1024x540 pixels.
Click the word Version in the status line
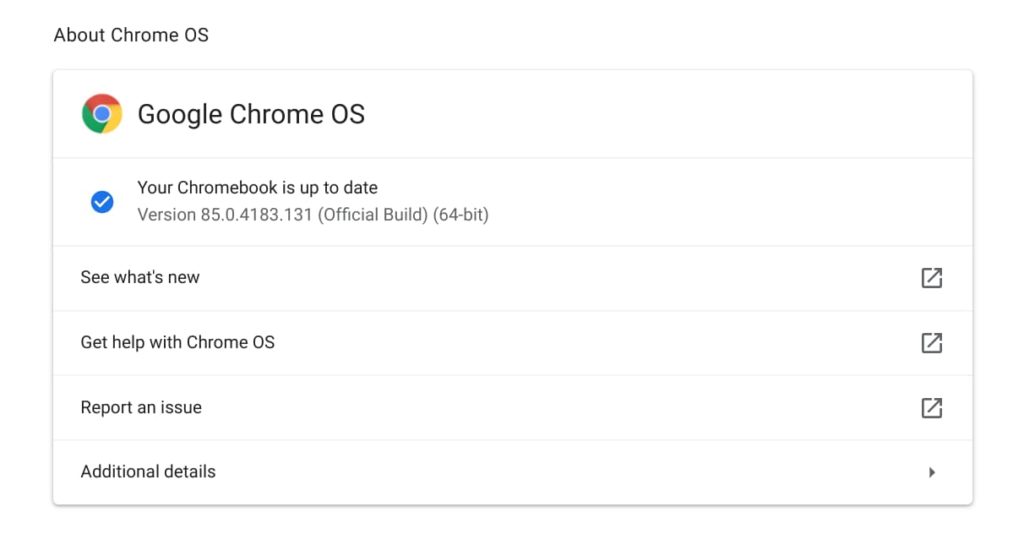167,215
